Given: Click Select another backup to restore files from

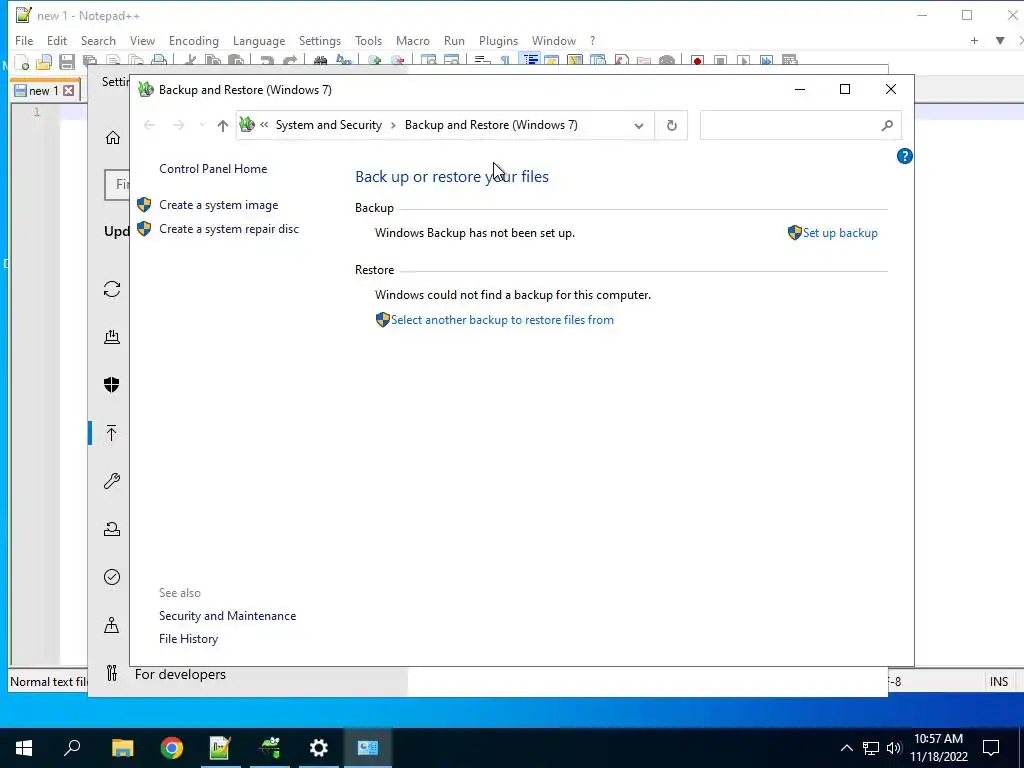Looking at the screenshot, I should coord(502,320).
